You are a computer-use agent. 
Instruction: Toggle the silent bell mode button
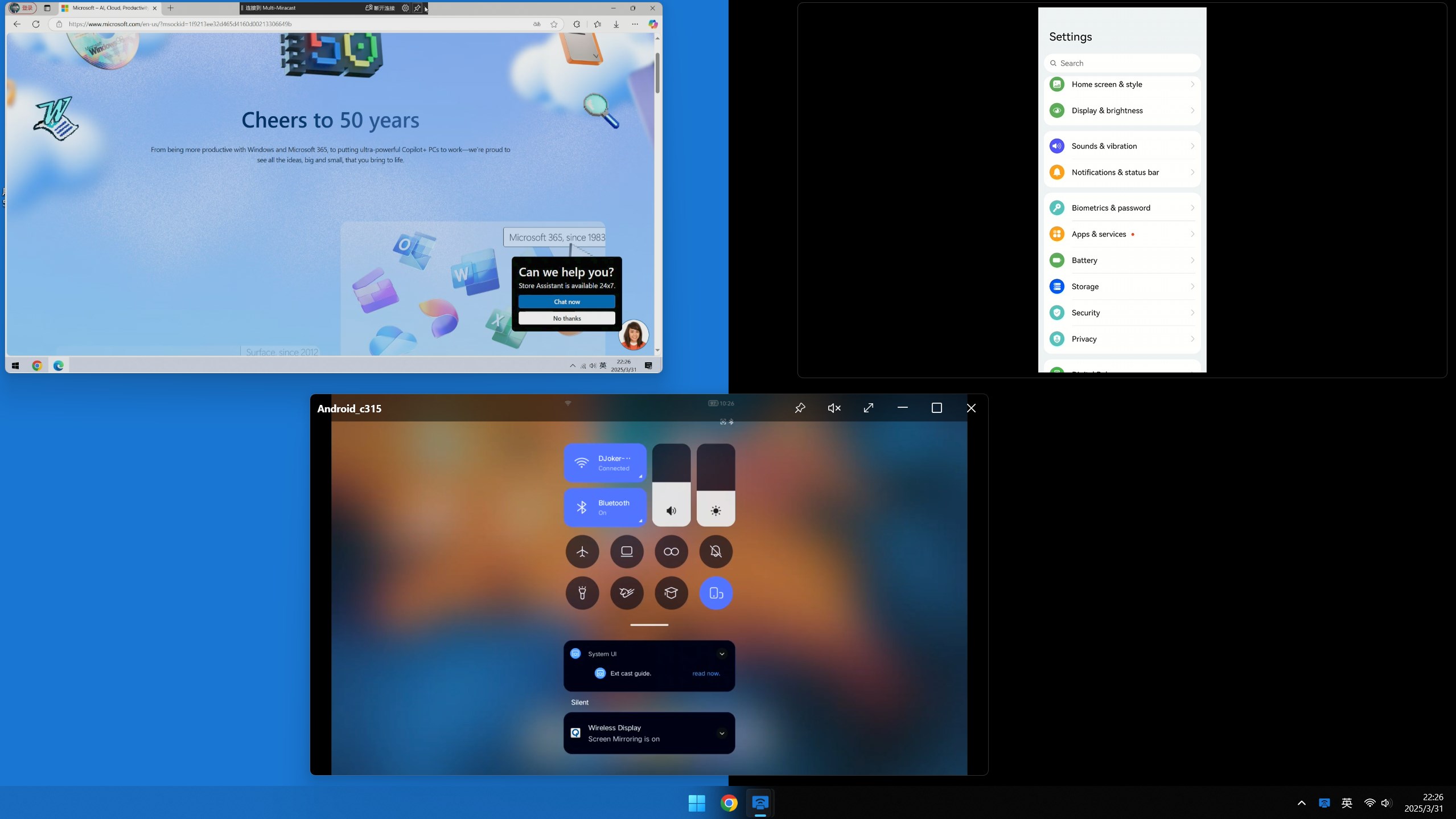pyautogui.click(x=715, y=551)
